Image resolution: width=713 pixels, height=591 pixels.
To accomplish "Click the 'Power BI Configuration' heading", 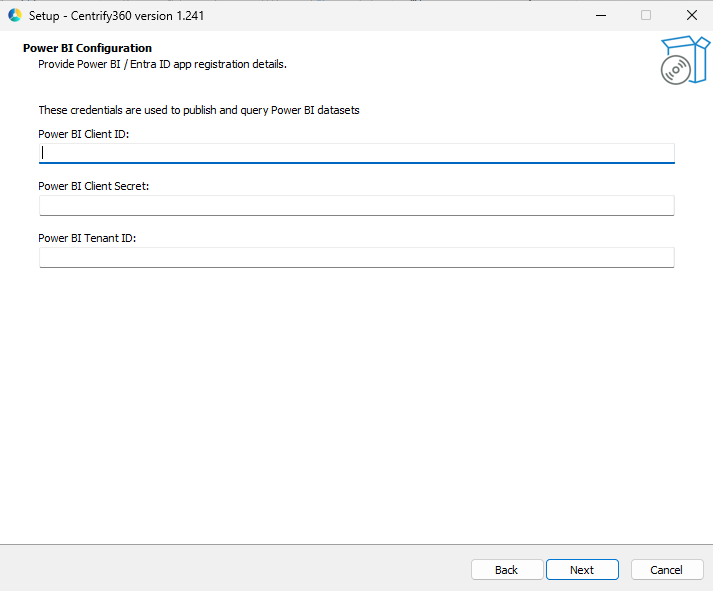I will pos(87,48).
